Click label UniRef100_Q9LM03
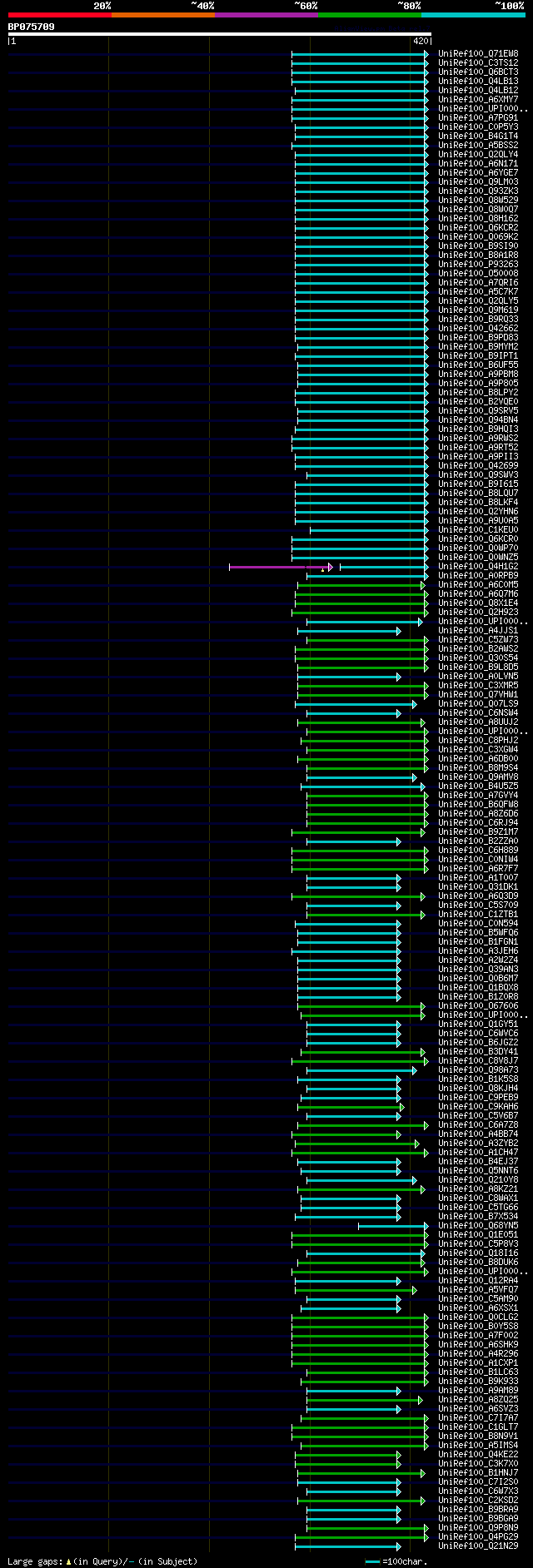Image resolution: width=533 pixels, height=1568 pixels. pyautogui.click(x=478, y=182)
